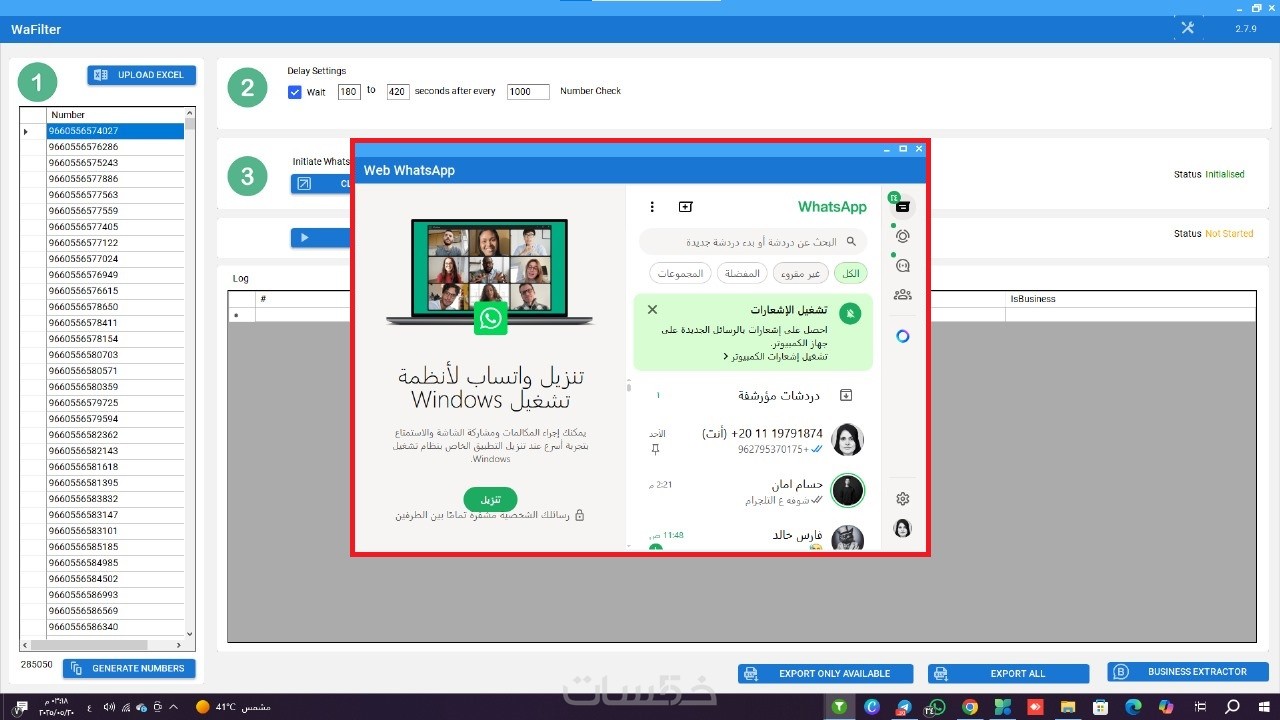Click the WaFilter icon in taskbar
The width and height of the screenshot is (1280, 720).
coord(840,707)
